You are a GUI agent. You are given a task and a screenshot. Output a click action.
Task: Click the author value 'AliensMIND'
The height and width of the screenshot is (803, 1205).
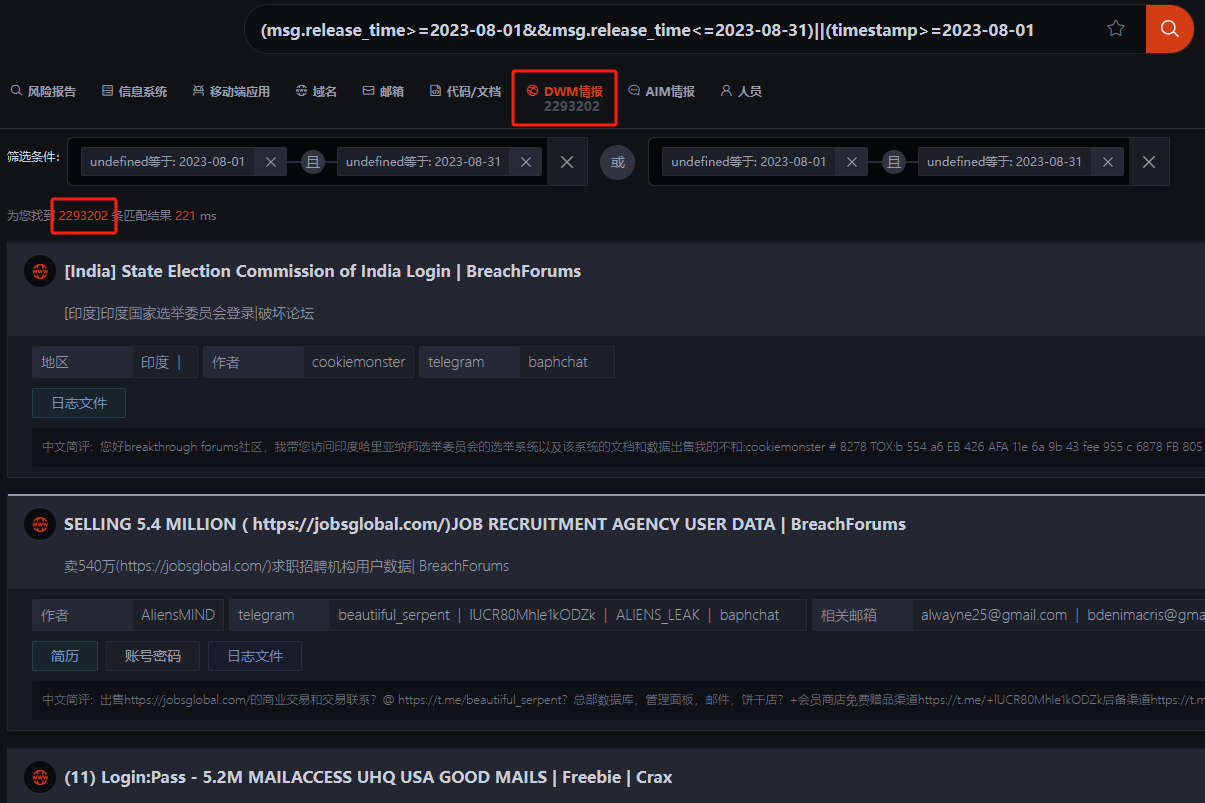coord(178,615)
